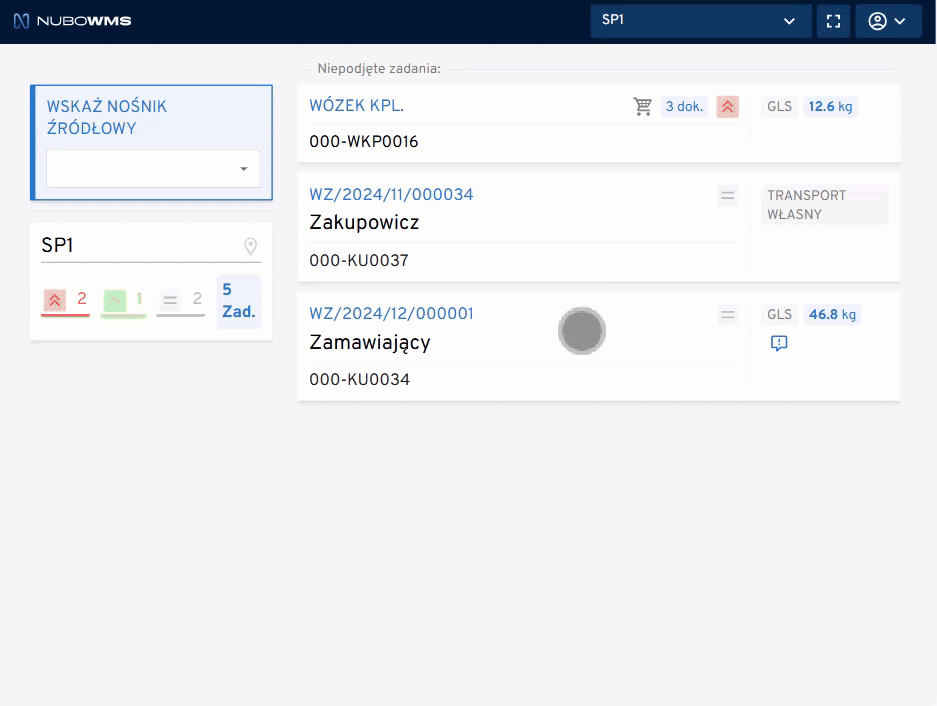The height and width of the screenshot is (706, 937).
Task: Click the NuboWMS logo
Action: (72, 21)
